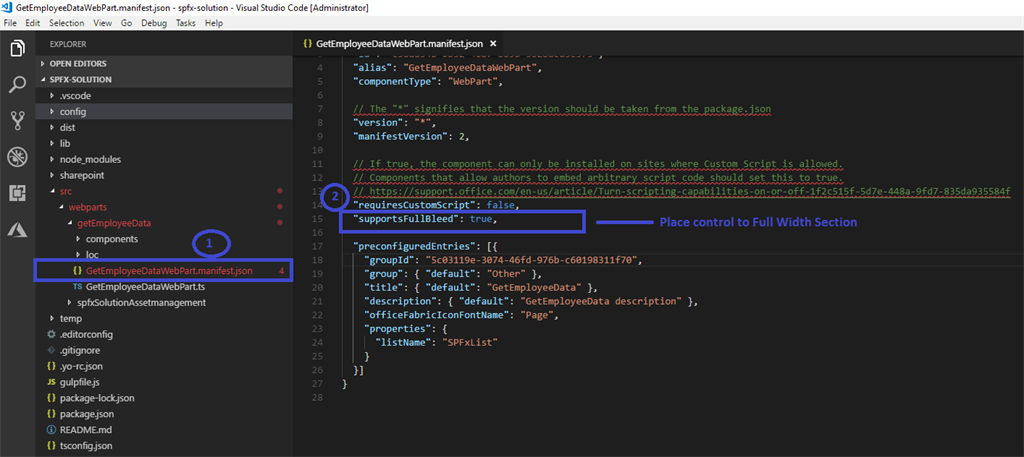1024x457 pixels.
Task: Open the package.json file
Action: (x=163, y=414)
